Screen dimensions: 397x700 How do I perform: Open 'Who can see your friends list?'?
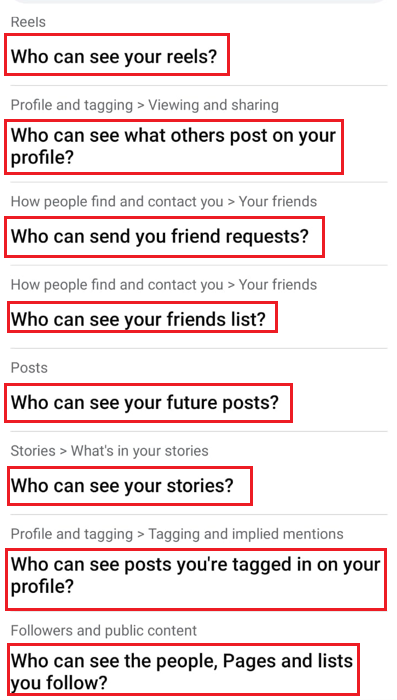tap(138, 319)
